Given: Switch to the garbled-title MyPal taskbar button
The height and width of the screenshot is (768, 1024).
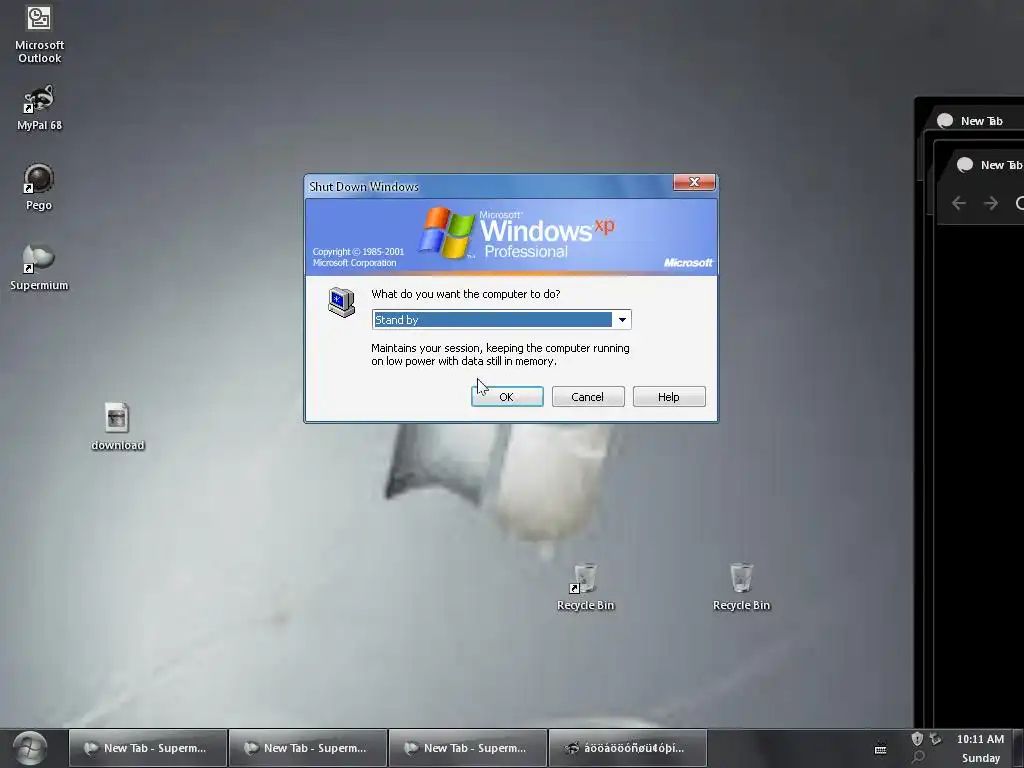Looking at the screenshot, I should [628, 748].
